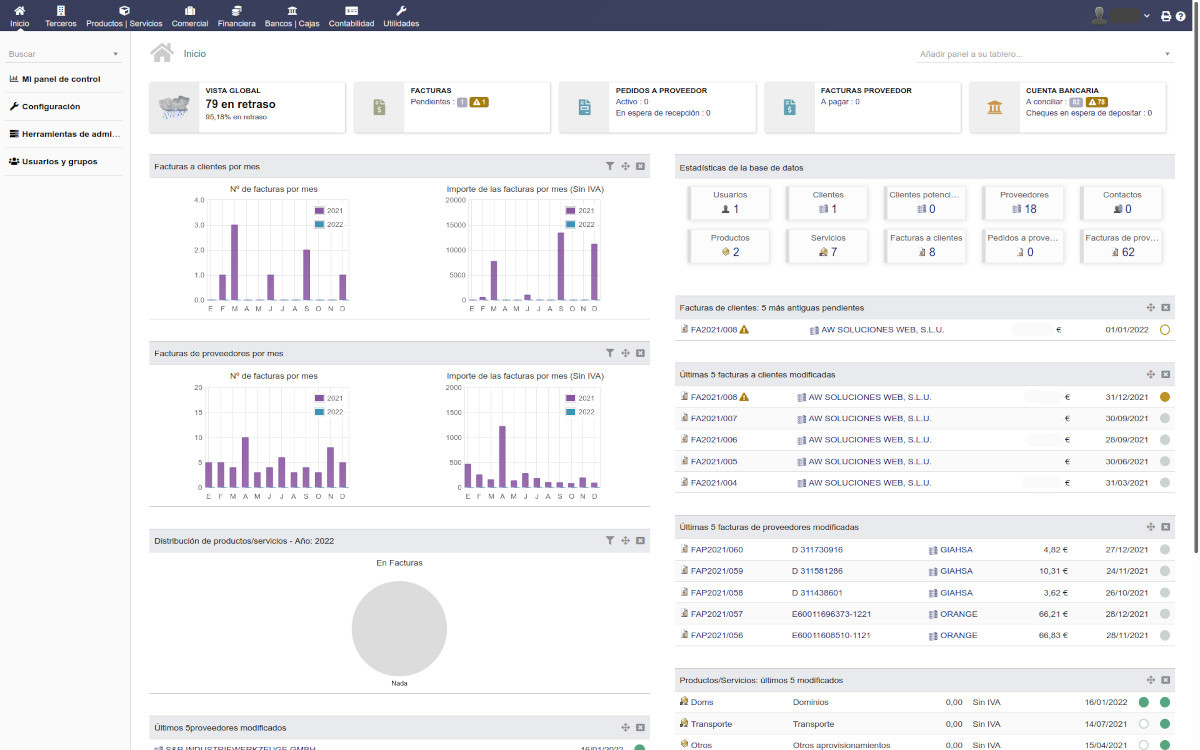Filter Distribución de productos/servicios panel
The width and height of the screenshot is (1200, 750).
click(x=610, y=540)
